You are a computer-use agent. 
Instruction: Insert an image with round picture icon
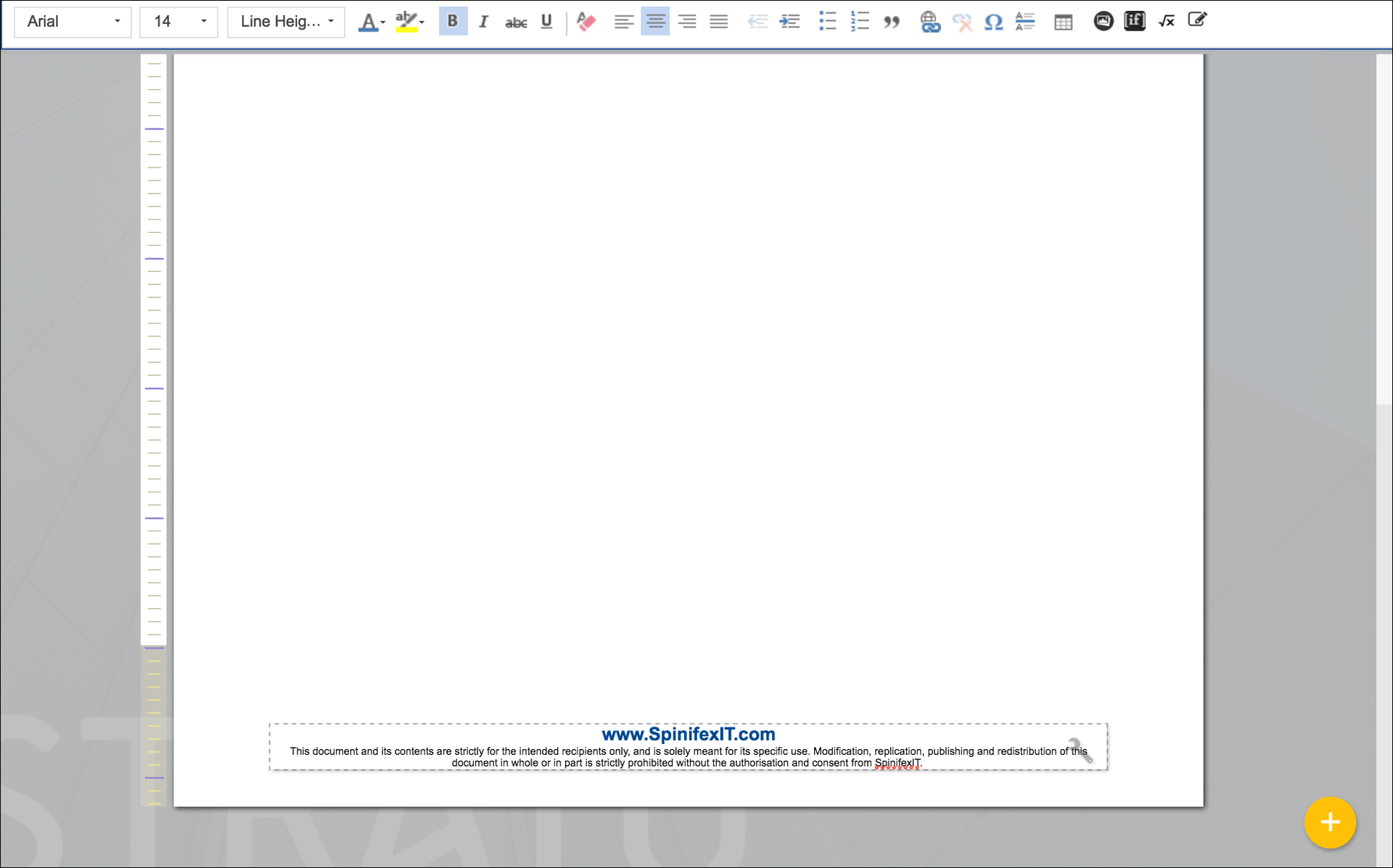tap(1103, 21)
